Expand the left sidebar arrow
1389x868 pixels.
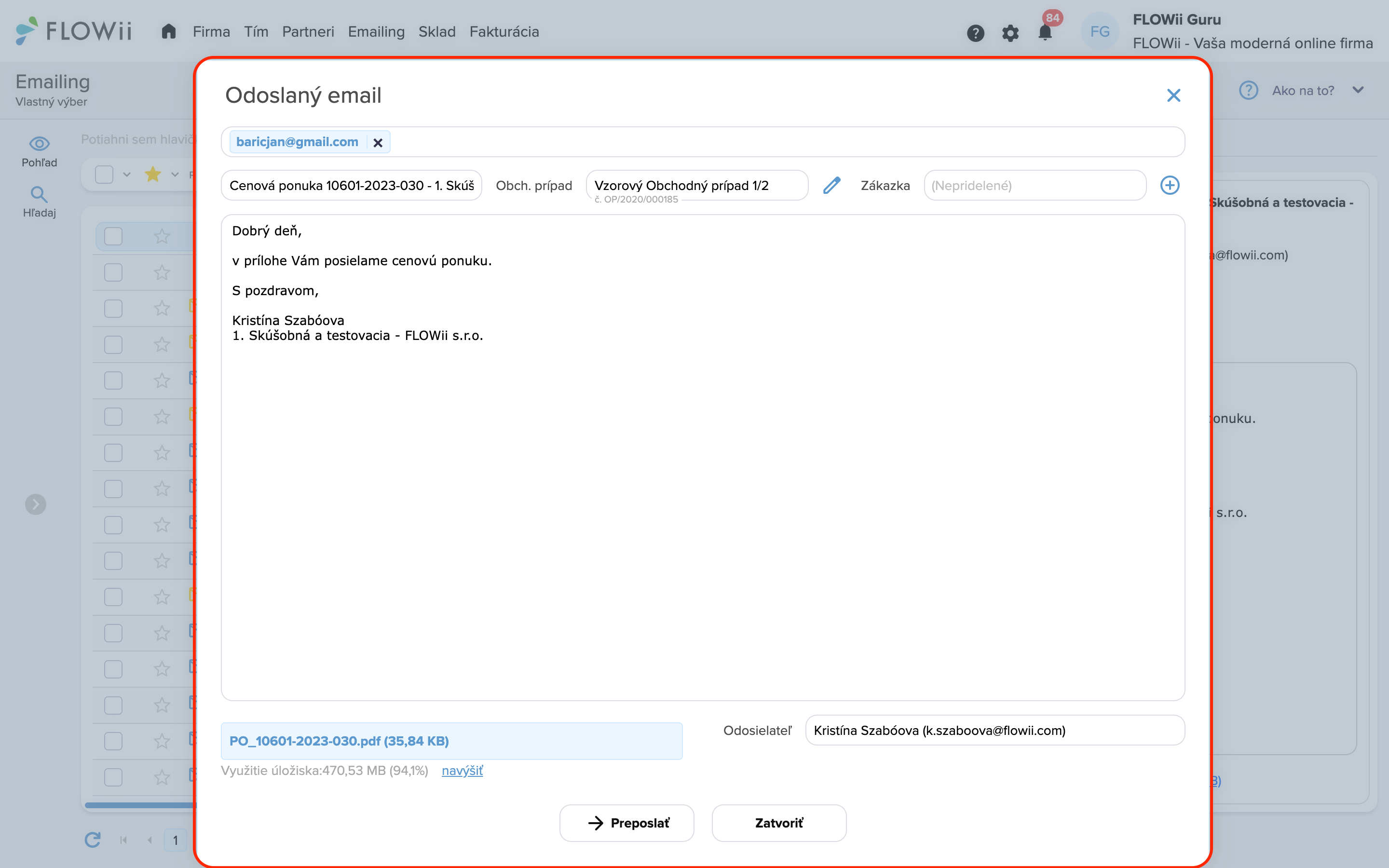coord(36,504)
